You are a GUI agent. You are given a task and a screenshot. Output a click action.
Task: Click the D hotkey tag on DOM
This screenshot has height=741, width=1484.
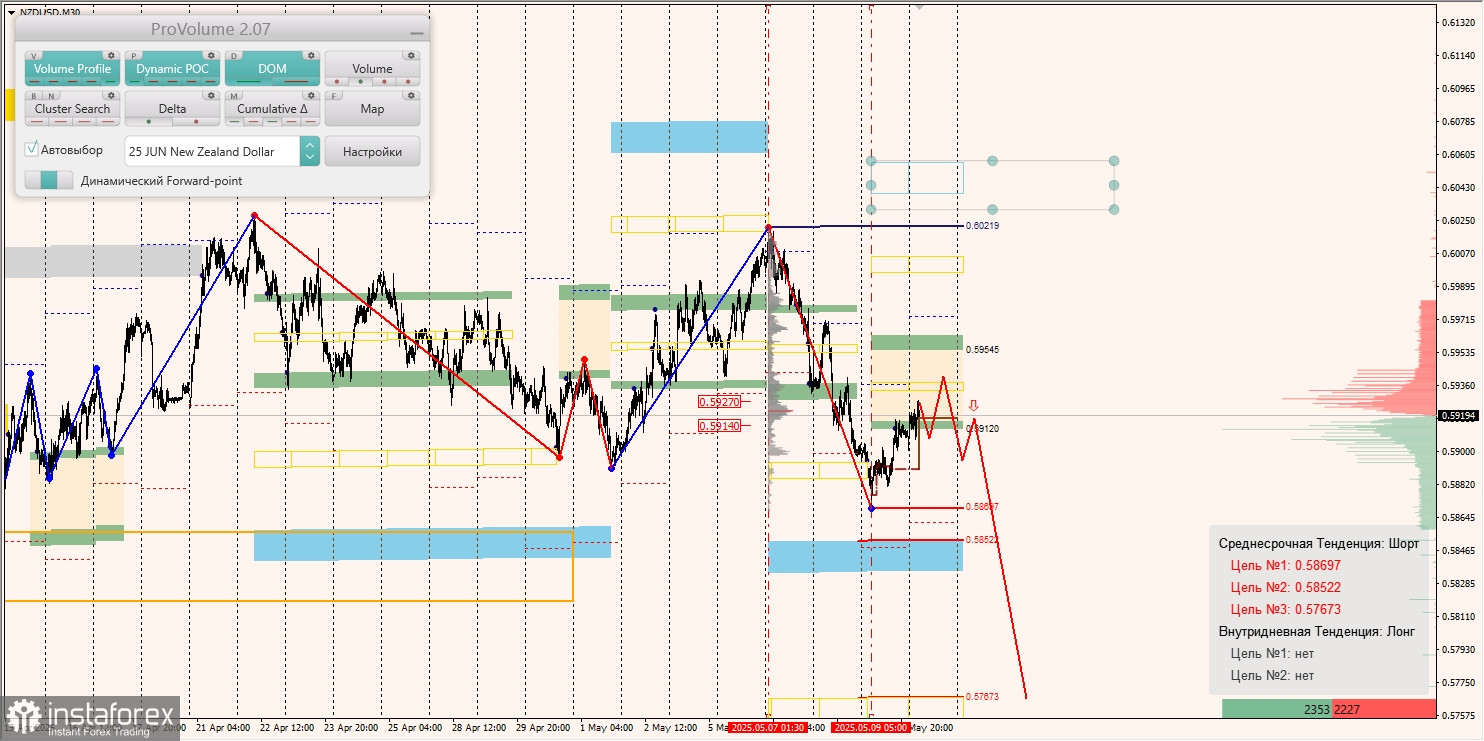tap(235, 56)
